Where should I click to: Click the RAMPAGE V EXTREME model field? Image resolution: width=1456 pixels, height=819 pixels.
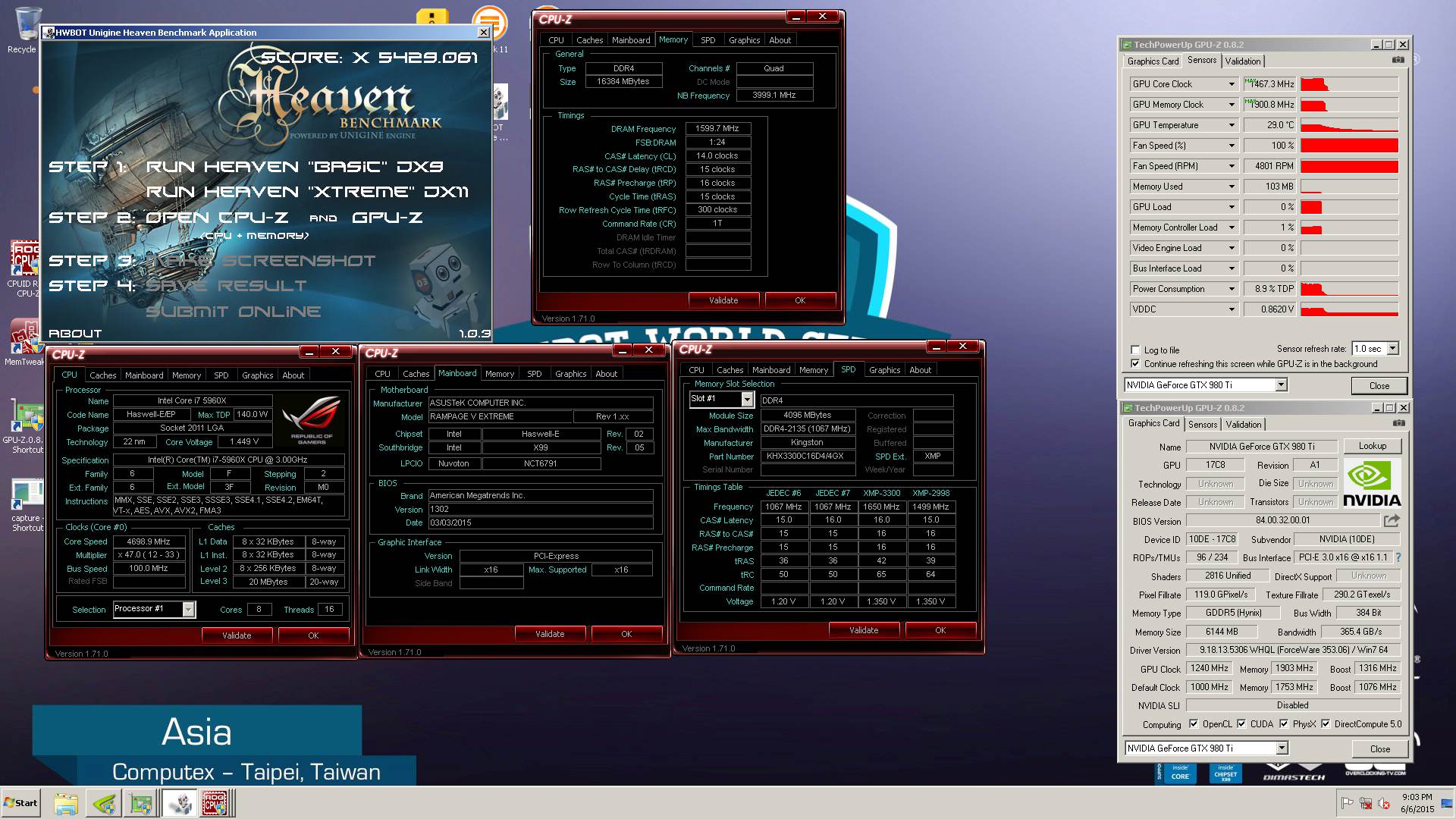click(x=500, y=417)
